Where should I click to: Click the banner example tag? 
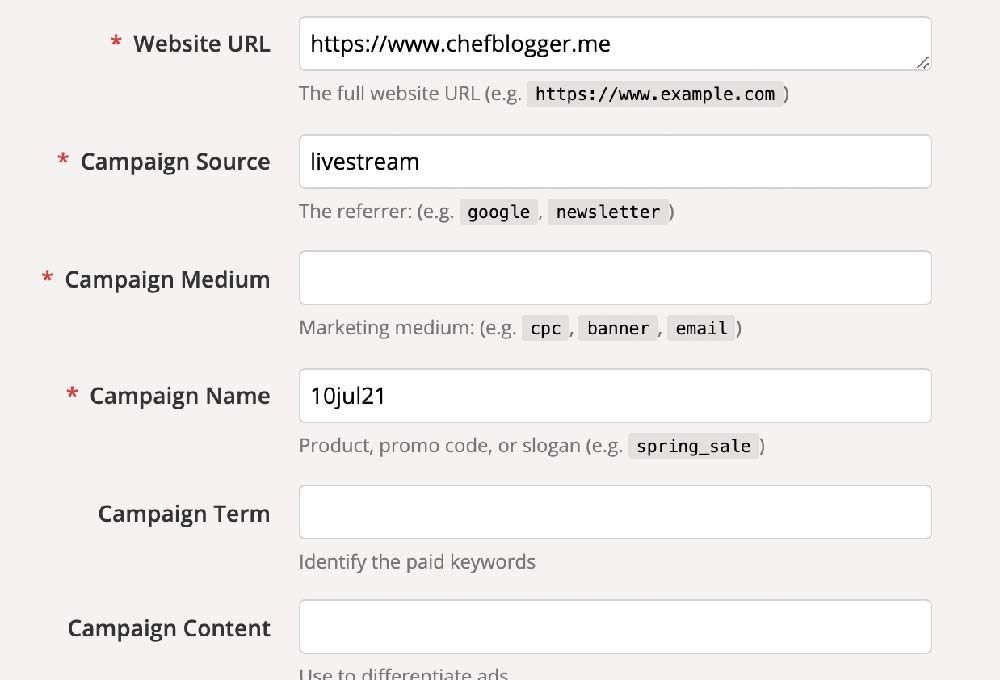(619, 328)
